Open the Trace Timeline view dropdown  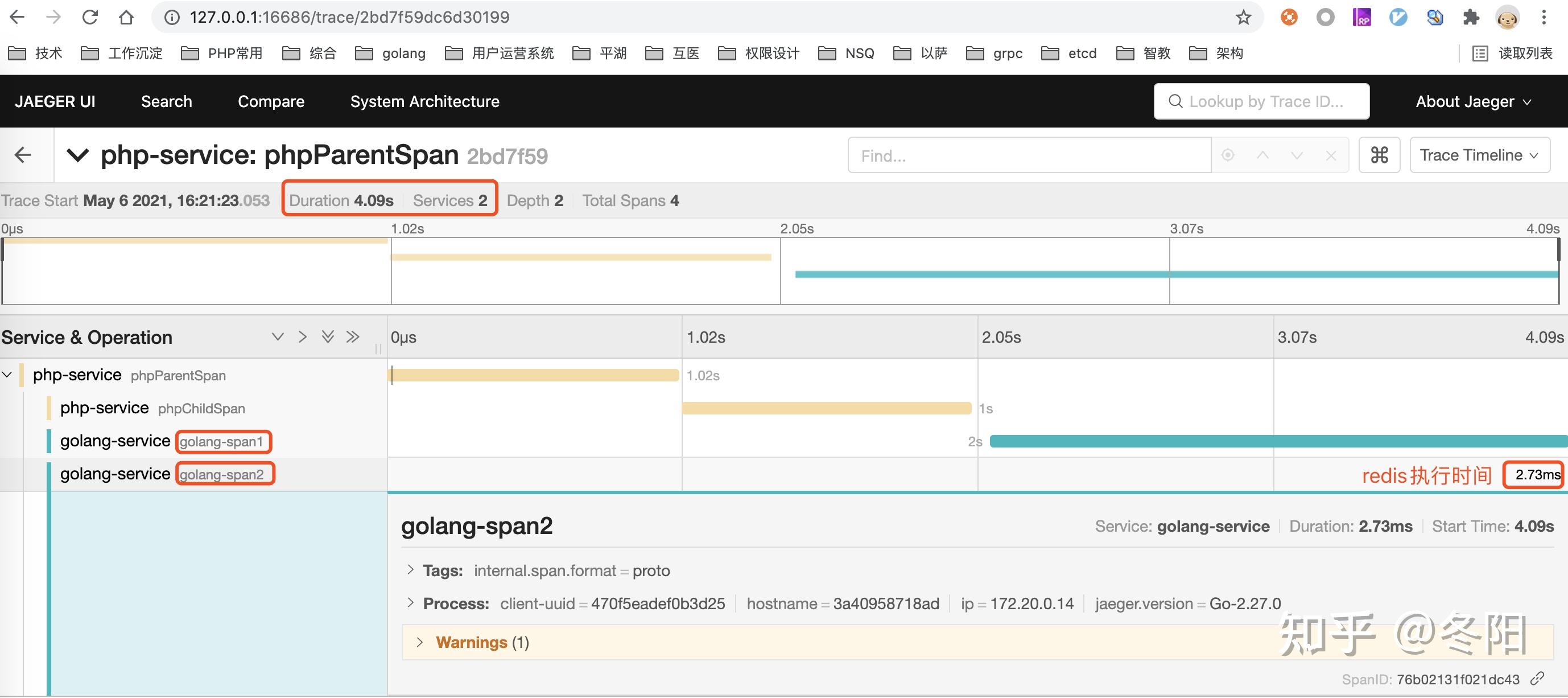coord(1479,155)
